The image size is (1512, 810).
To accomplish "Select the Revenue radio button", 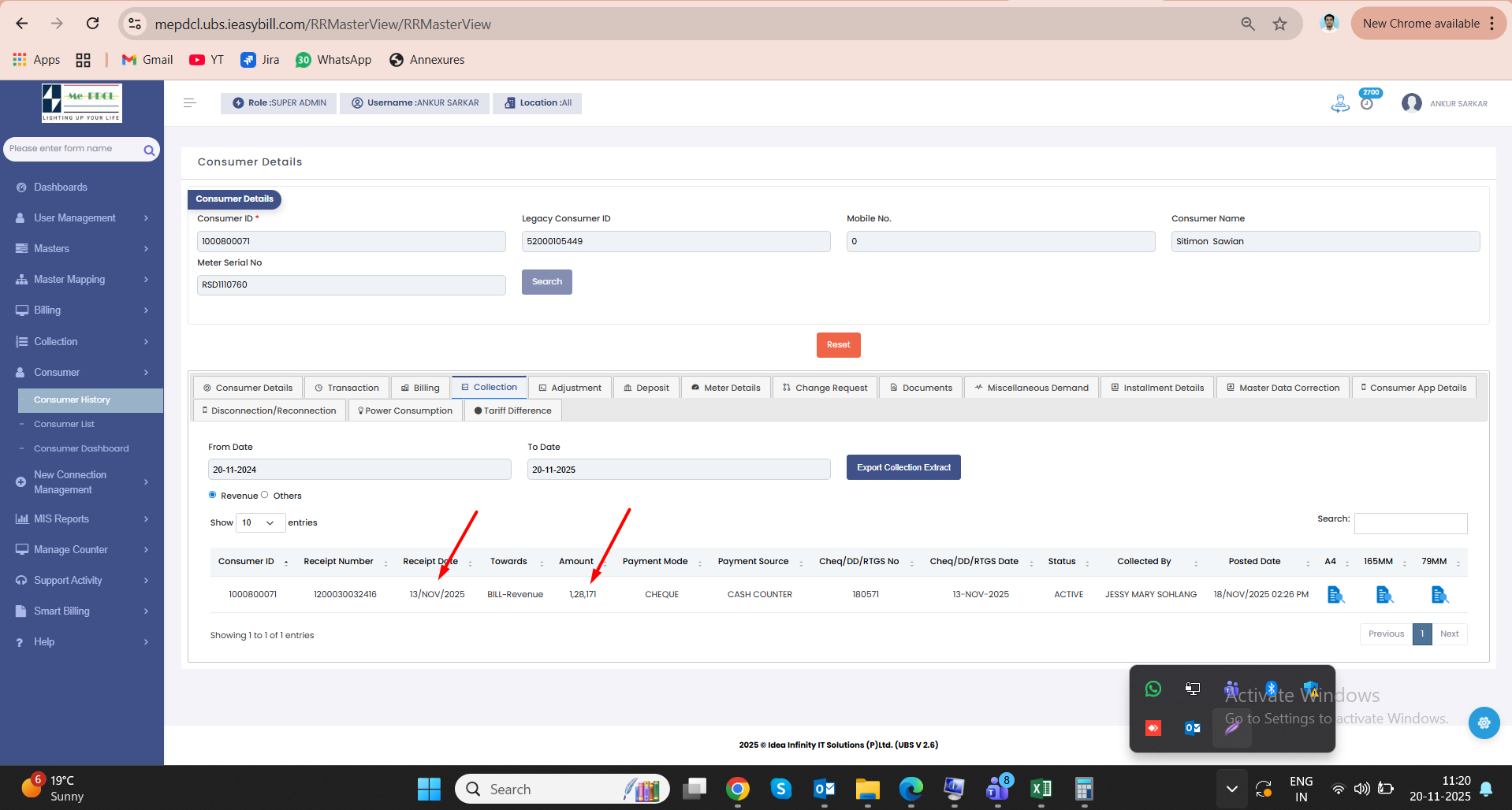I will 213,495.
